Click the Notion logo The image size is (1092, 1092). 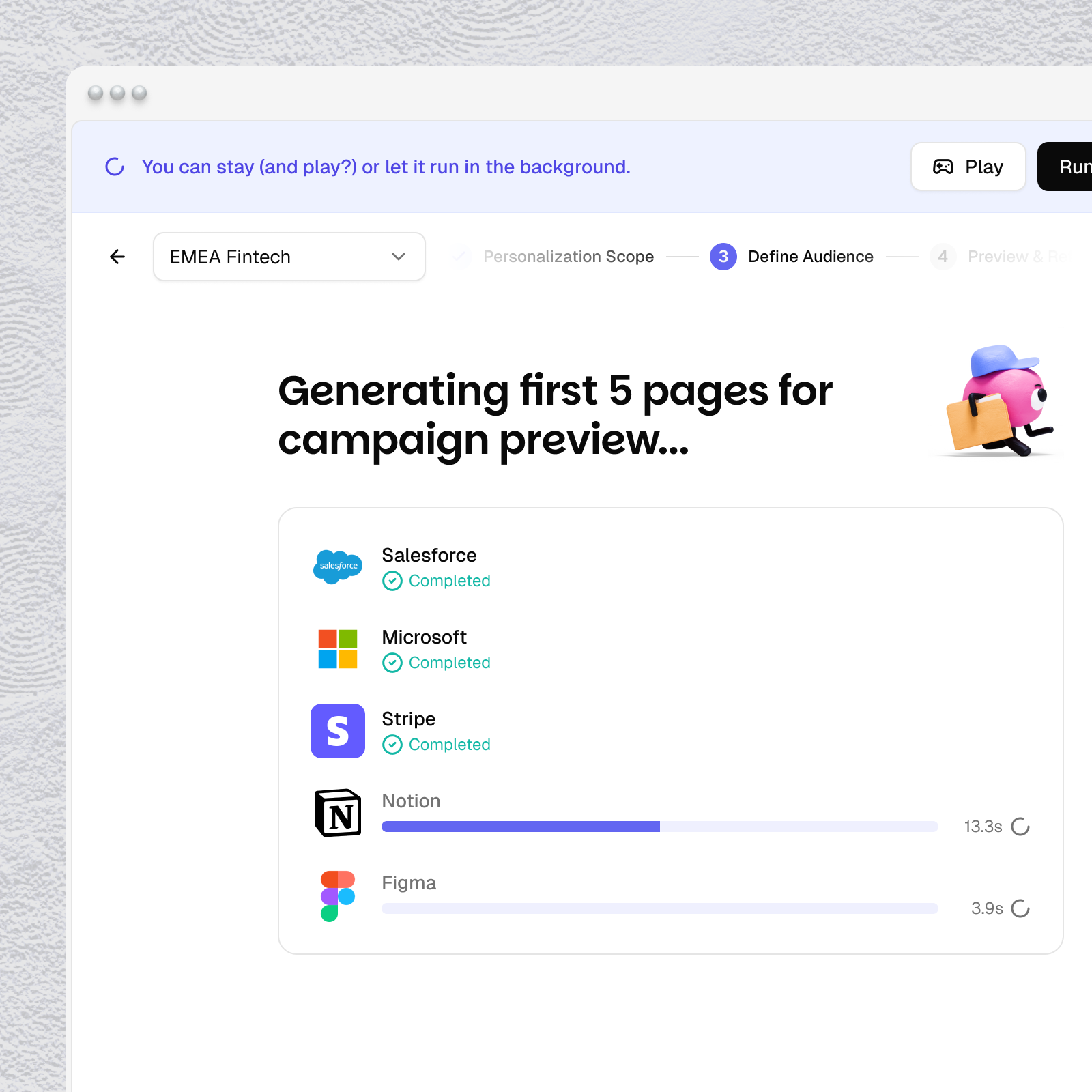(338, 813)
